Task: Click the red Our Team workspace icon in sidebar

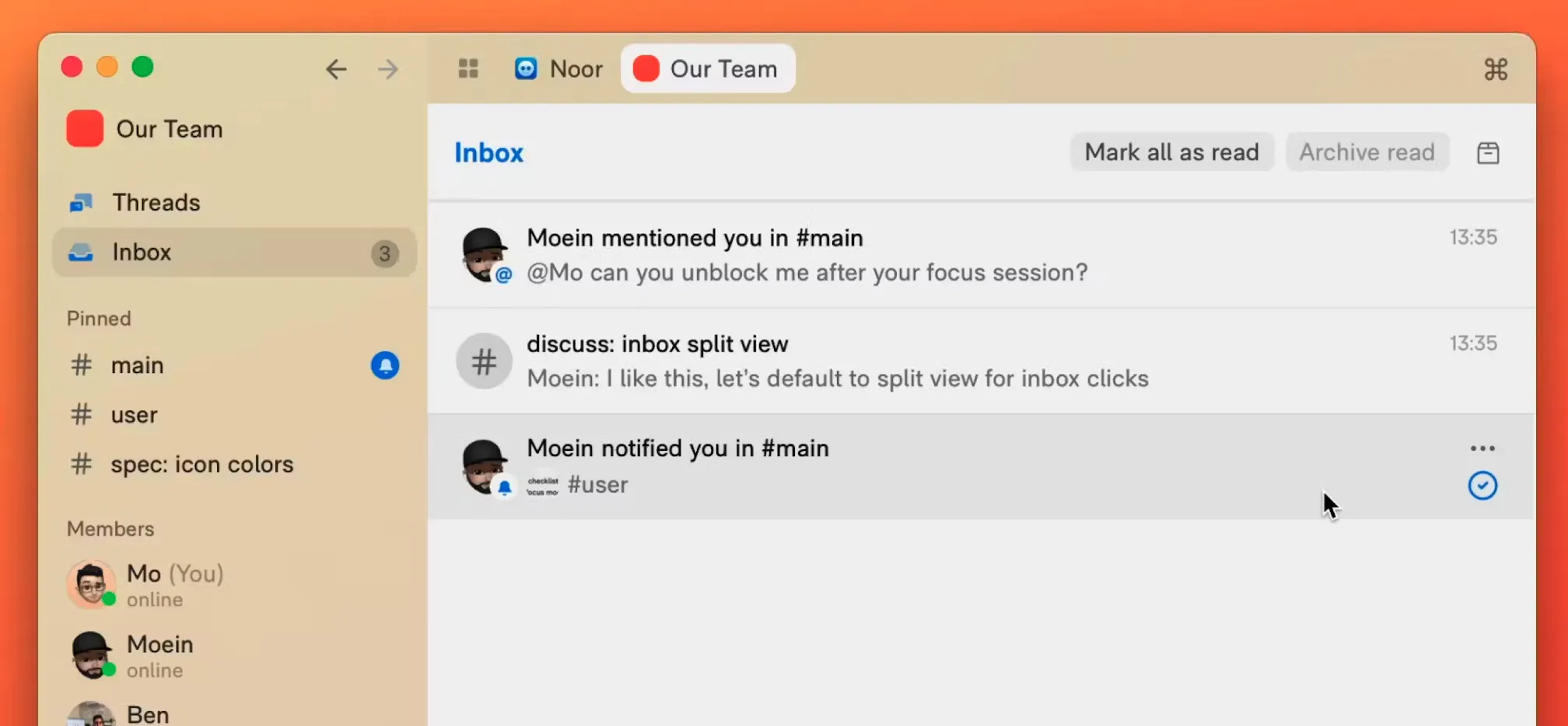Action: tap(85, 128)
